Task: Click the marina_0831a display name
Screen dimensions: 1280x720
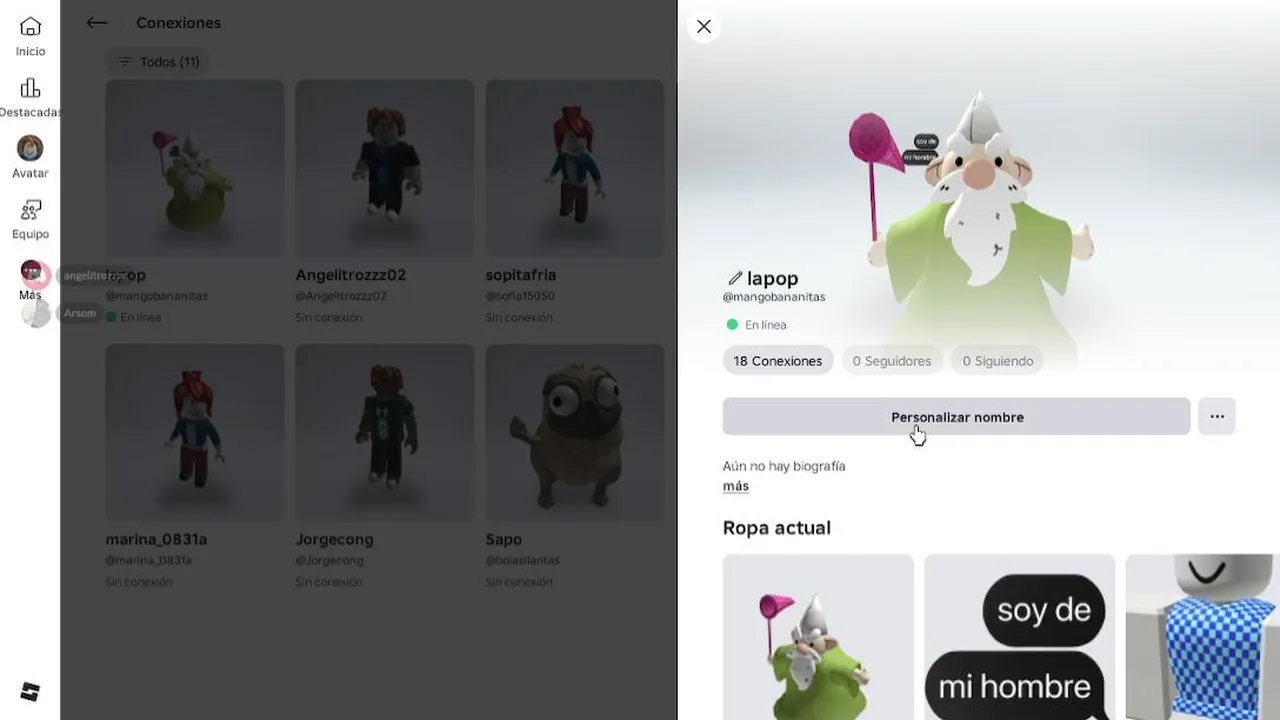Action: (156, 539)
